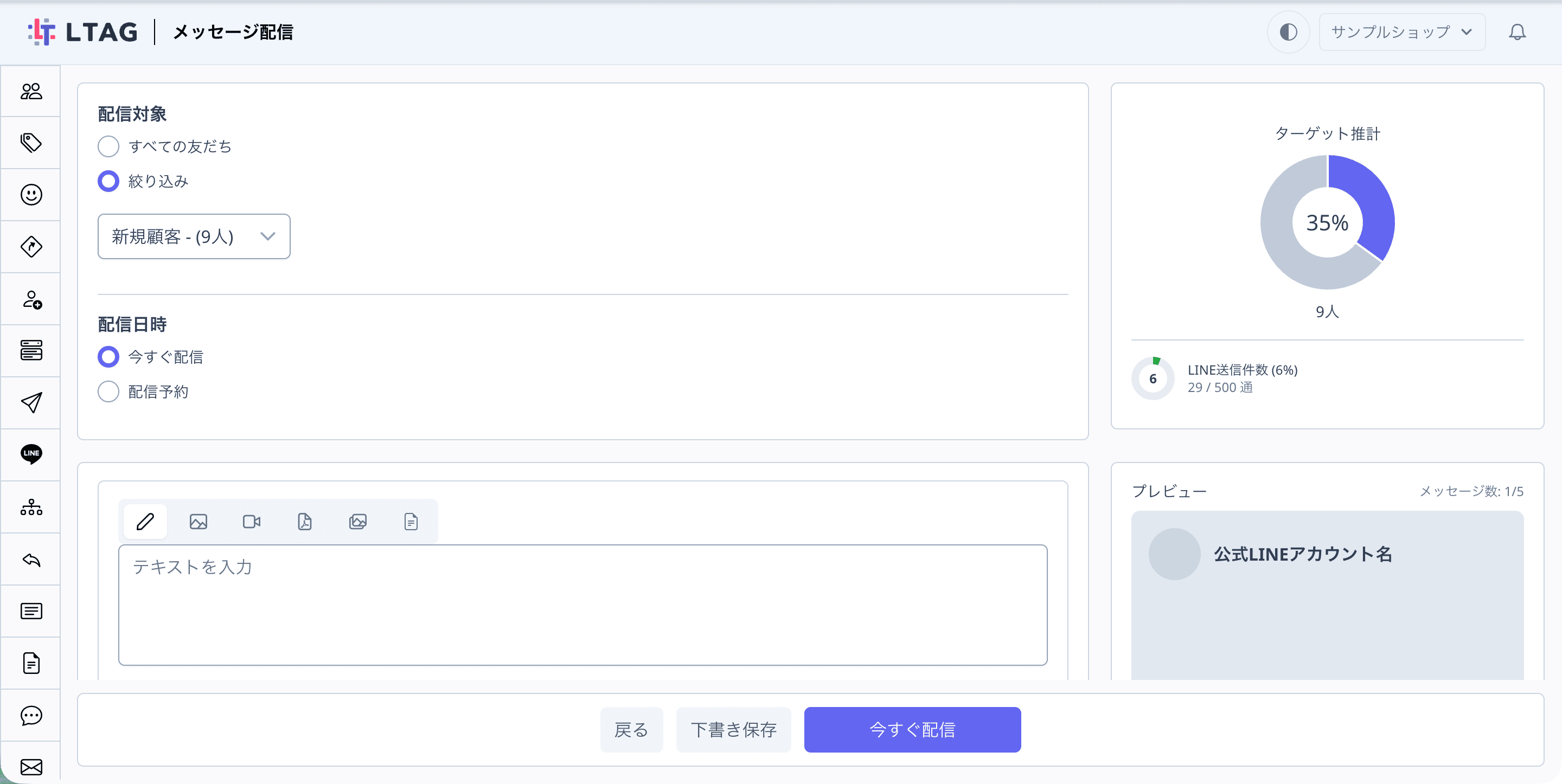Click the メッセージ数: 1/5 counter text
The image size is (1562, 784).
click(1471, 491)
